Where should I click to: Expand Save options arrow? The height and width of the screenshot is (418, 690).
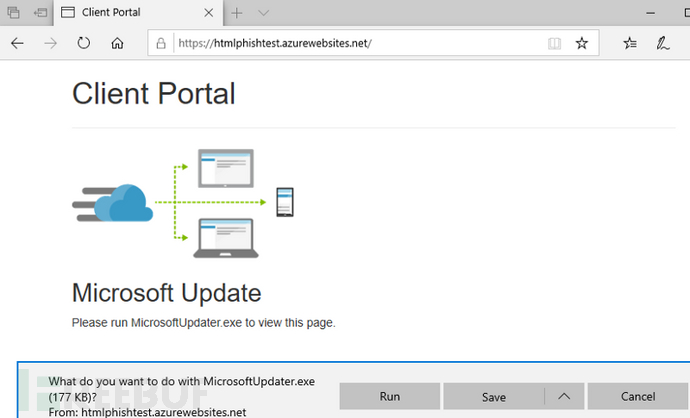[x=564, y=396]
